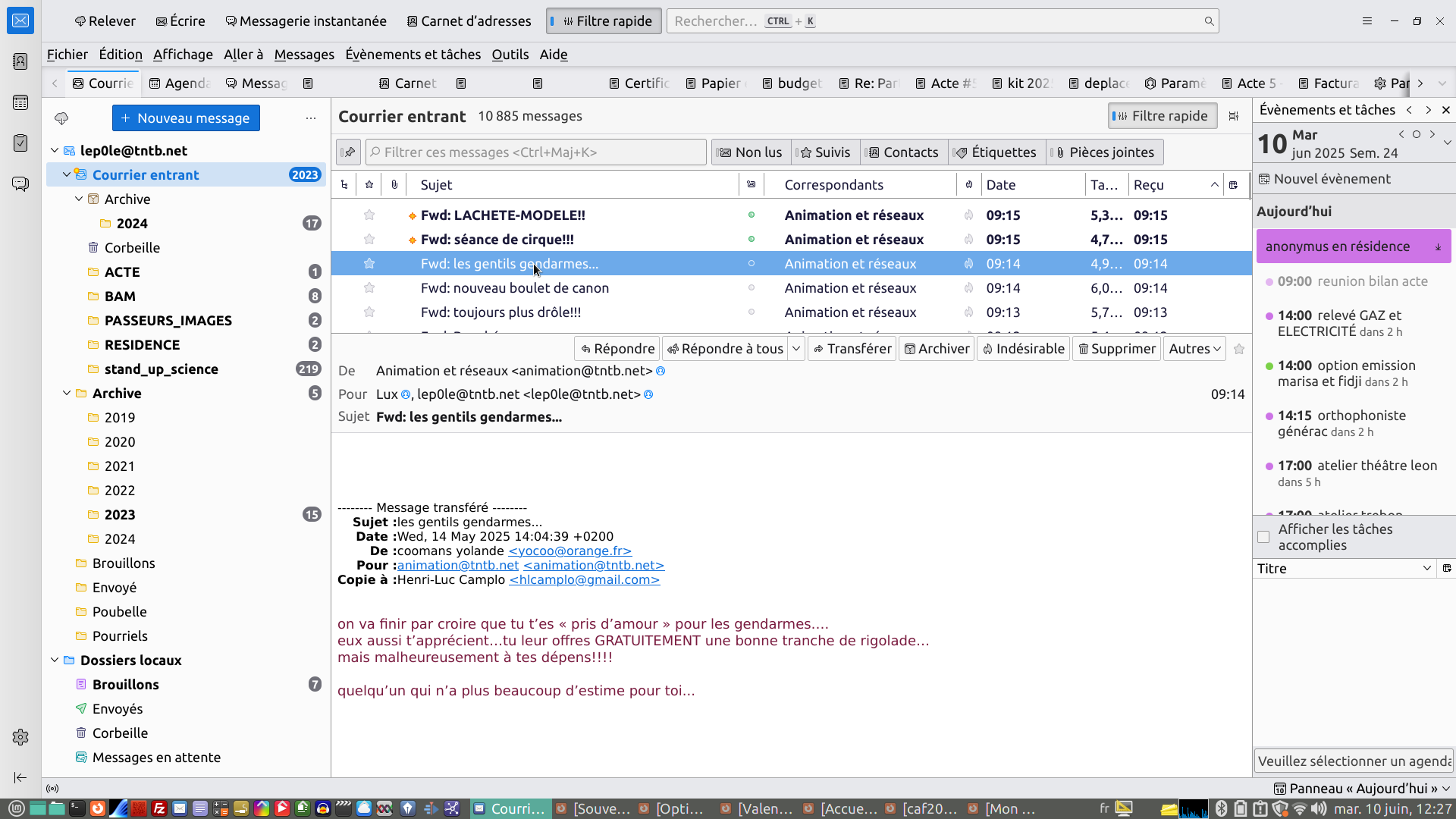Toggle the 'Non lus' quick filter

(750, 152)
